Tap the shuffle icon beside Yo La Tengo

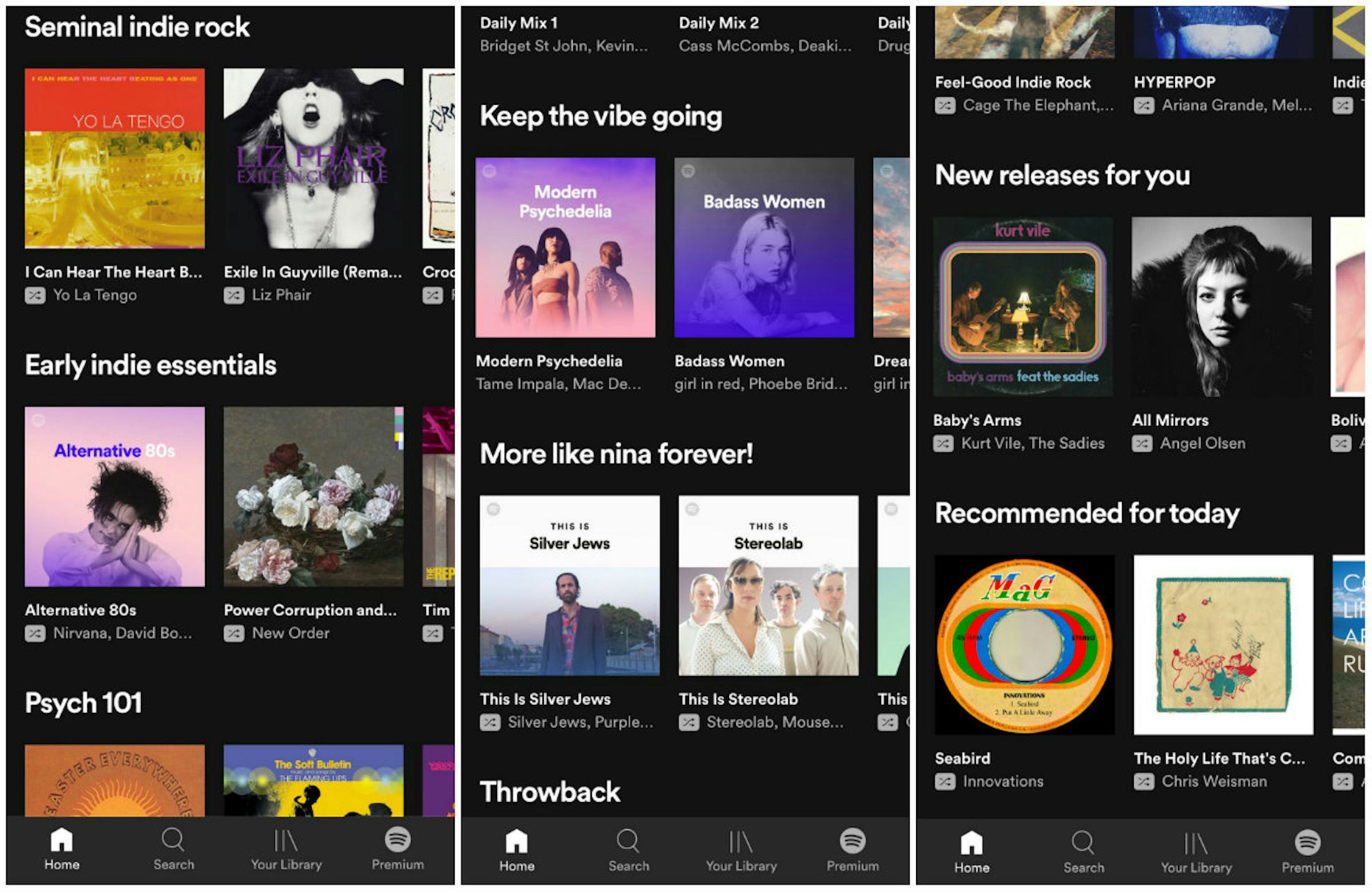point(37,295)
